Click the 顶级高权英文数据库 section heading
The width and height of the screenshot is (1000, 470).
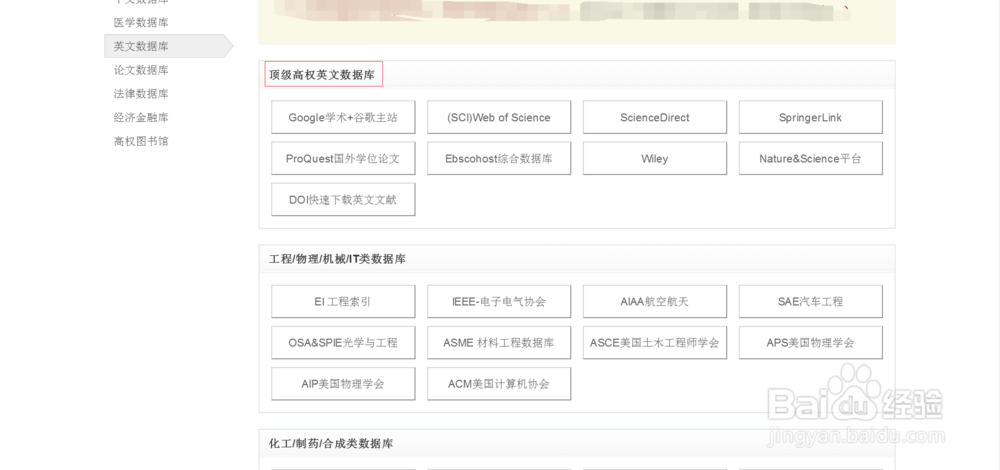(x=322, y=75)
